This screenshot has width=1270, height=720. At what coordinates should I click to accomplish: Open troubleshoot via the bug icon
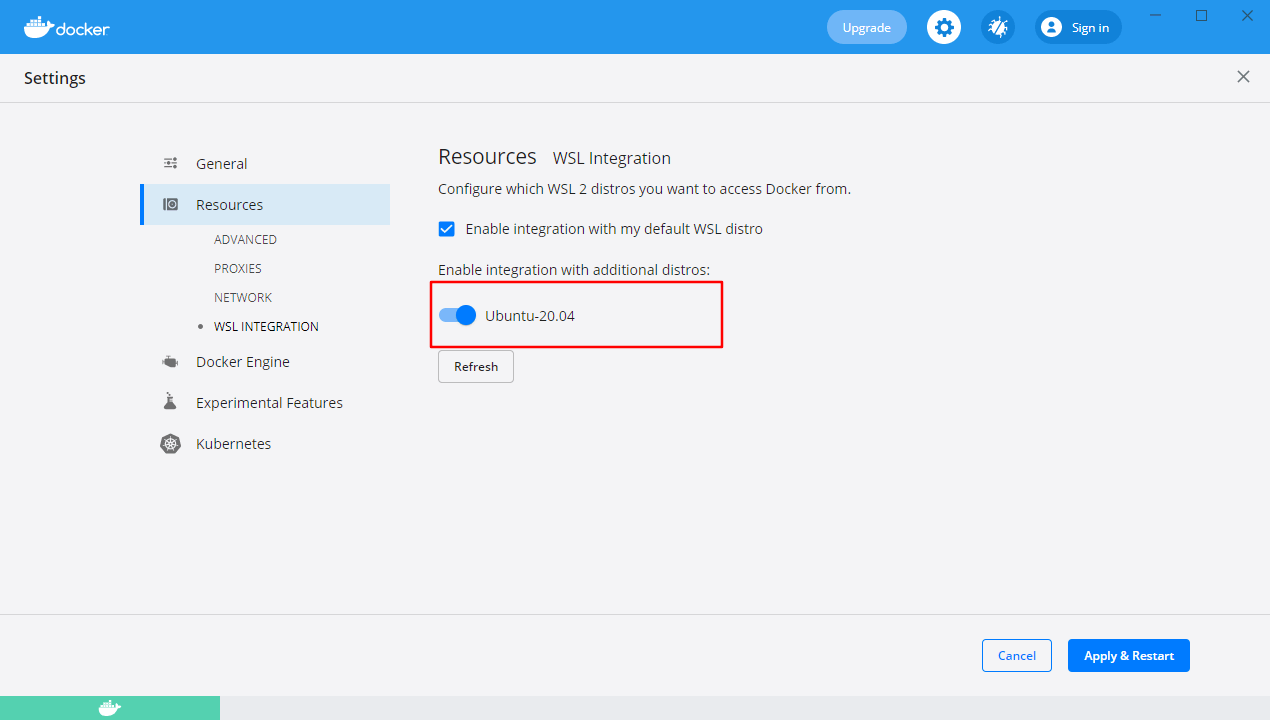coord(997,27)
